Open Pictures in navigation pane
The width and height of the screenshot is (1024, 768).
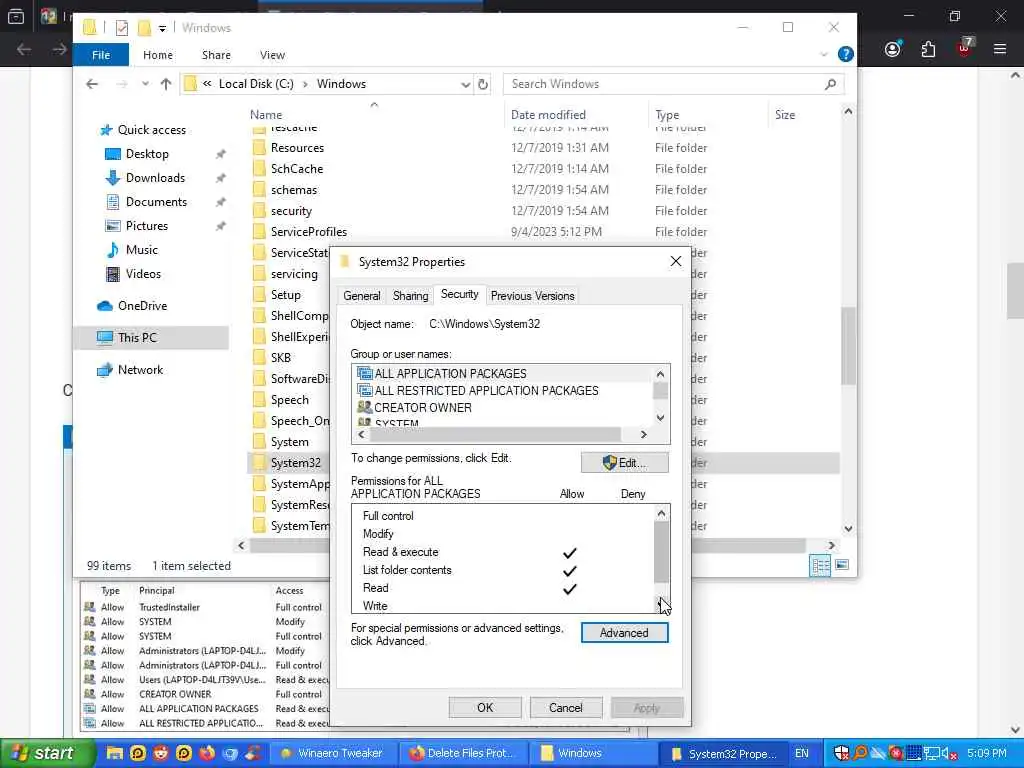(x=146, y=226)
